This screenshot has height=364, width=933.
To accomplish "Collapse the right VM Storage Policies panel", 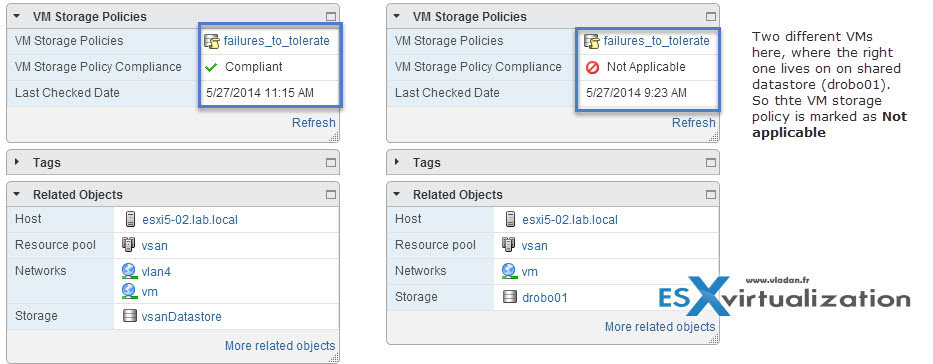I will (397, 17).
